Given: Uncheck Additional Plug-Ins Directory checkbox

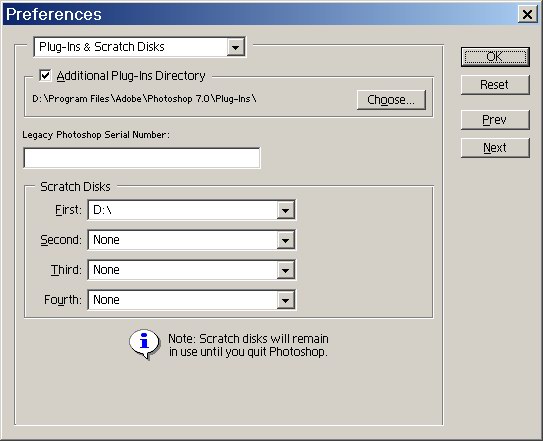Looking at the screenshot, I should (45, 75).
